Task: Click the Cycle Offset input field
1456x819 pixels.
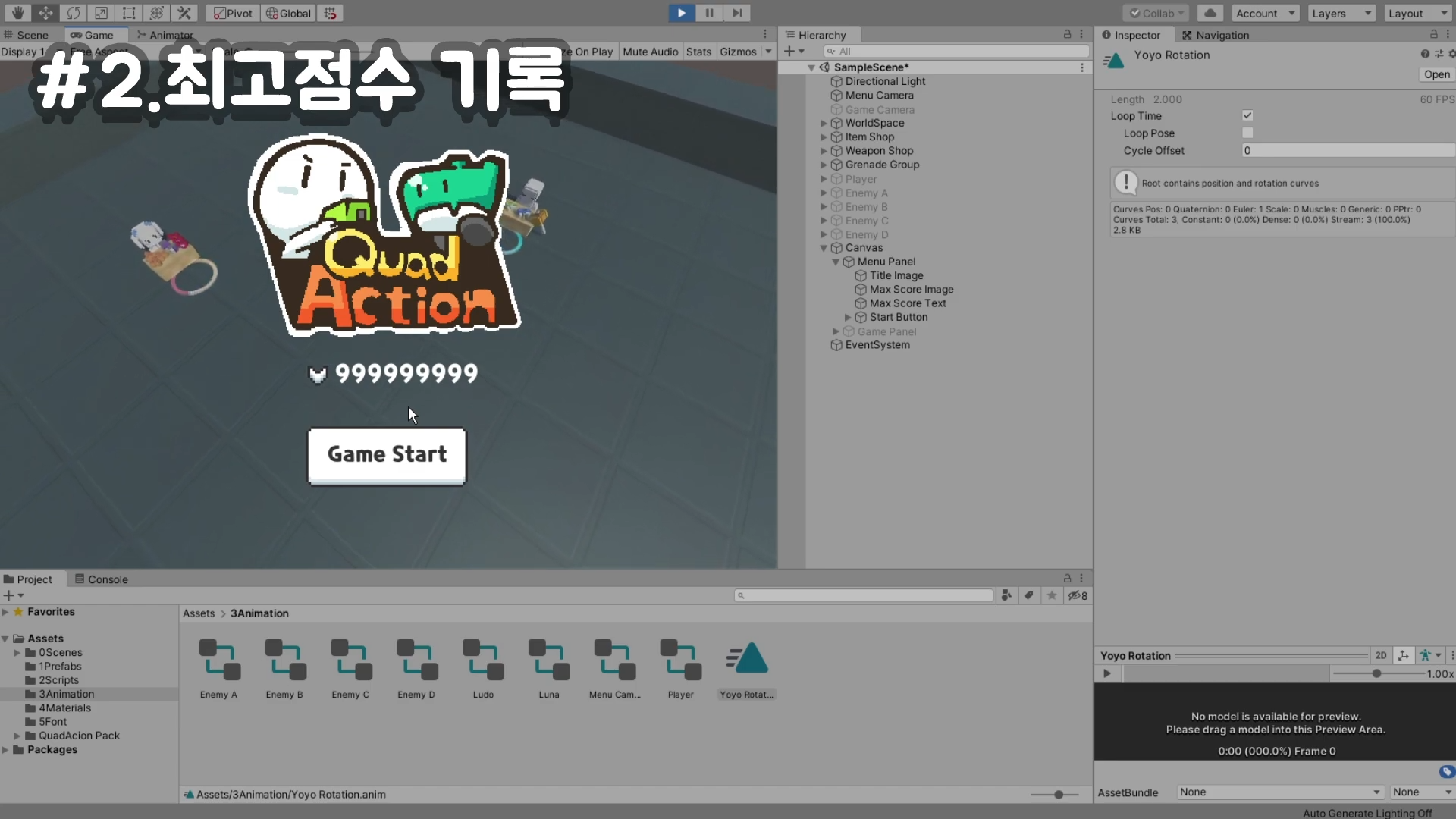Action: click(x=1348, y=150)
